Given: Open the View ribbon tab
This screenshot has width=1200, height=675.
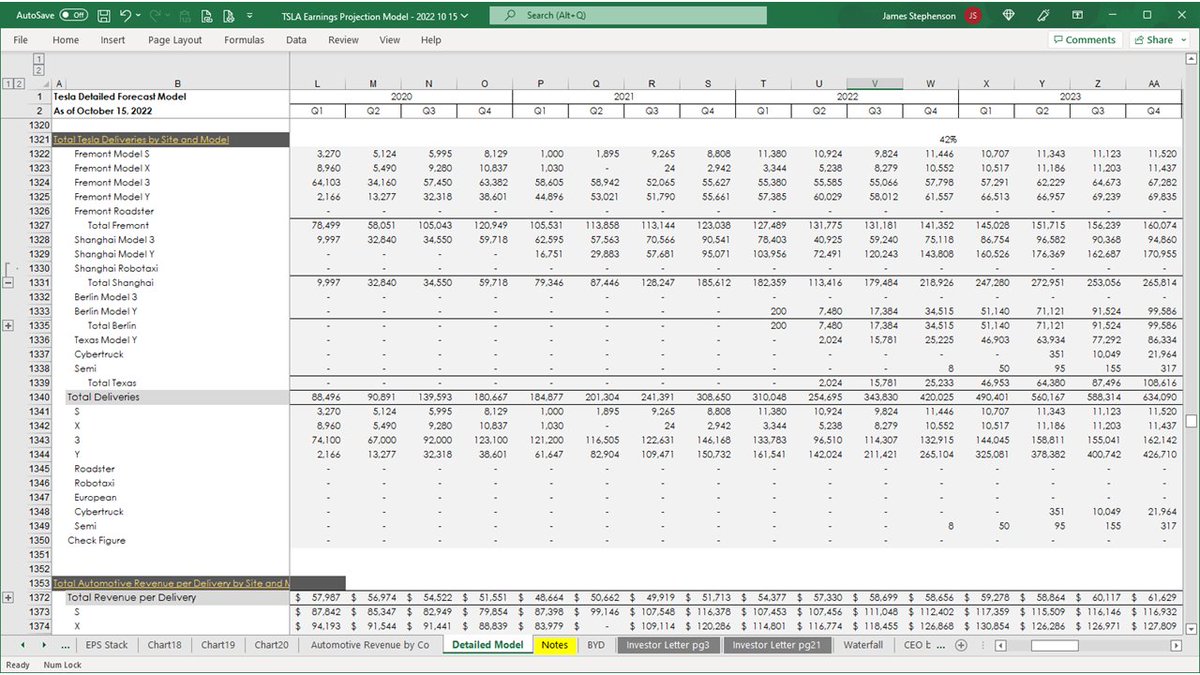Looking at the screenshot, I should 390,40.
